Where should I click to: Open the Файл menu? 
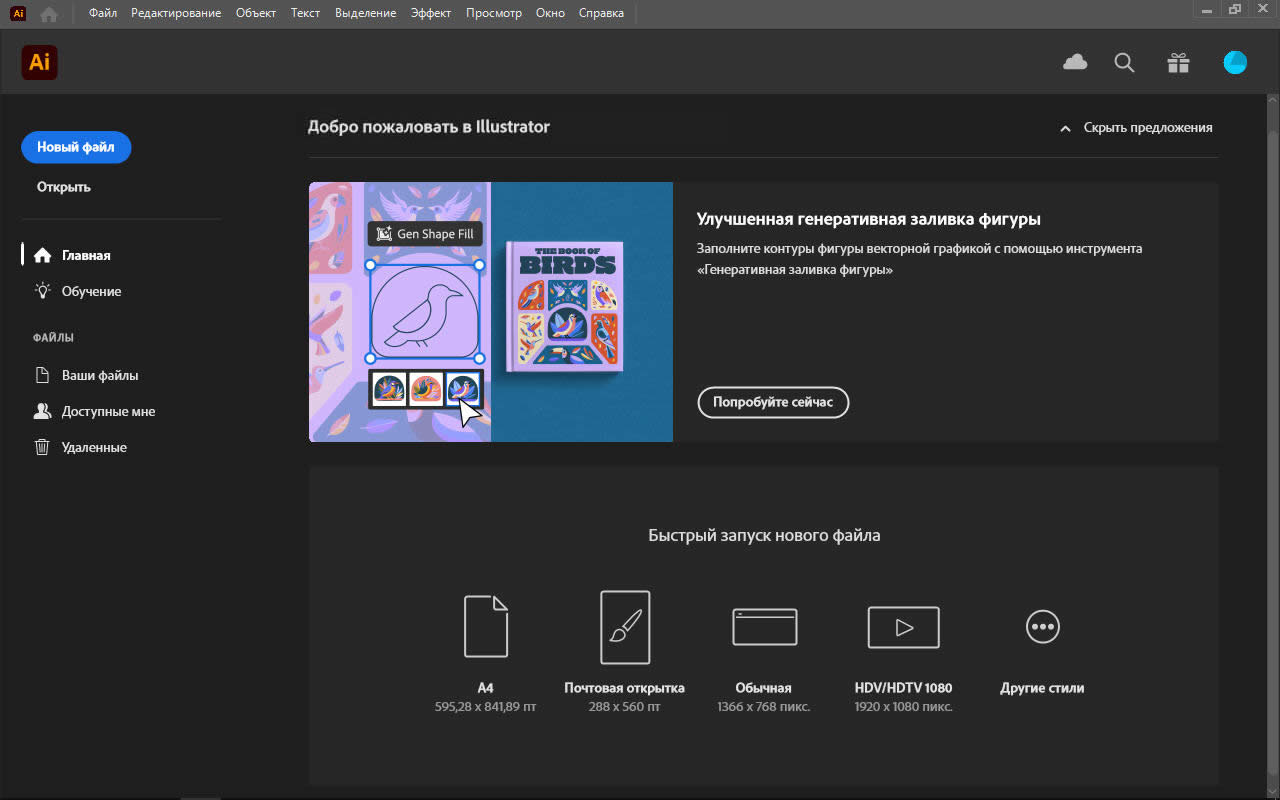click(103, 13)
